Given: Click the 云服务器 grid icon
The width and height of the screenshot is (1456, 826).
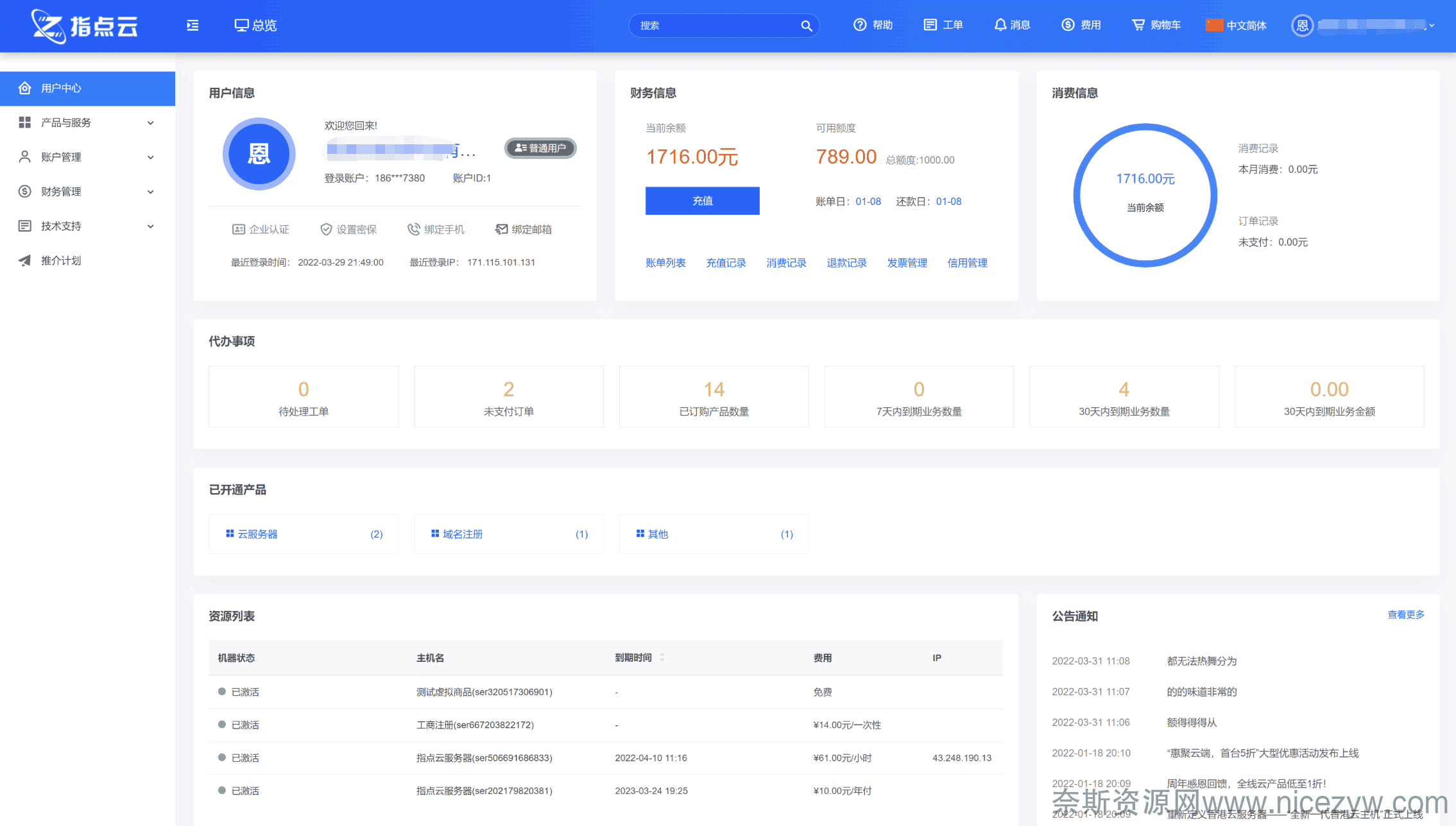Looking at the screenshot, I should point(230,534).
